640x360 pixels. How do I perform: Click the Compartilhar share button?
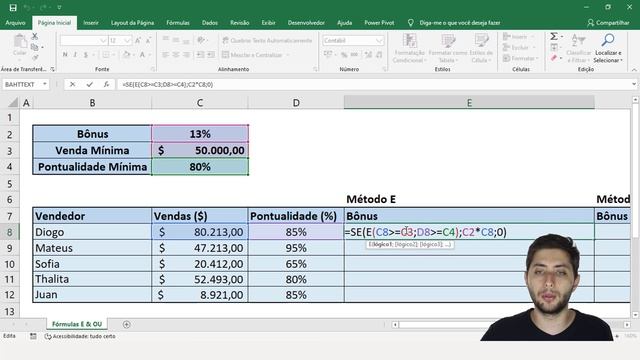(608, 23)
